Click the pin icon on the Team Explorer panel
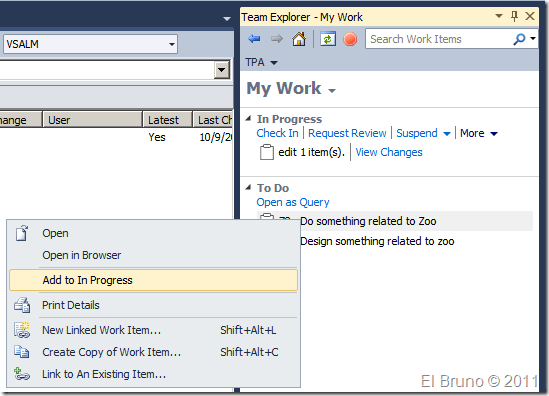 click(514, 16)
